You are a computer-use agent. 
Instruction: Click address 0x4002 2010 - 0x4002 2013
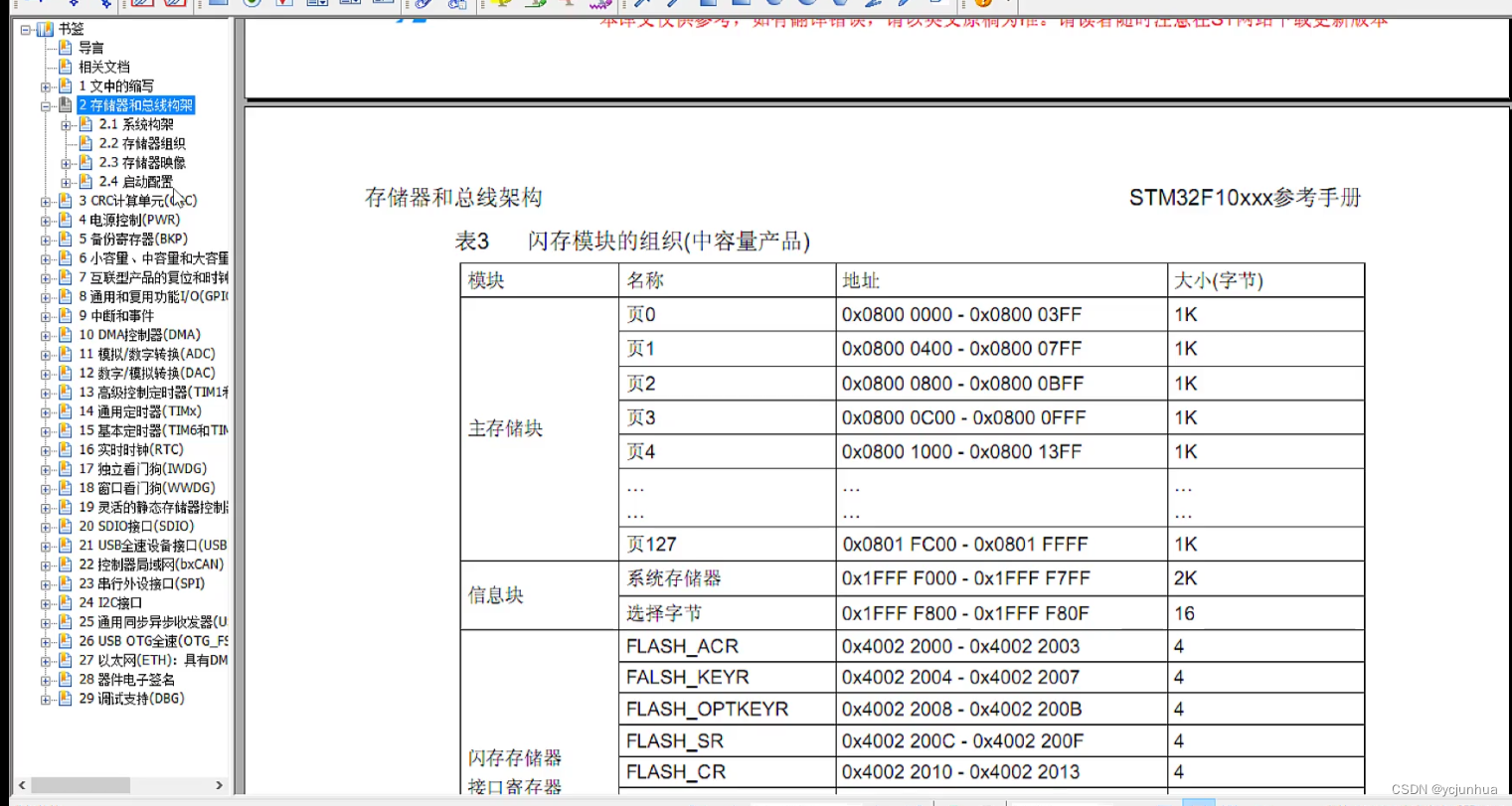tap(960, 771)
